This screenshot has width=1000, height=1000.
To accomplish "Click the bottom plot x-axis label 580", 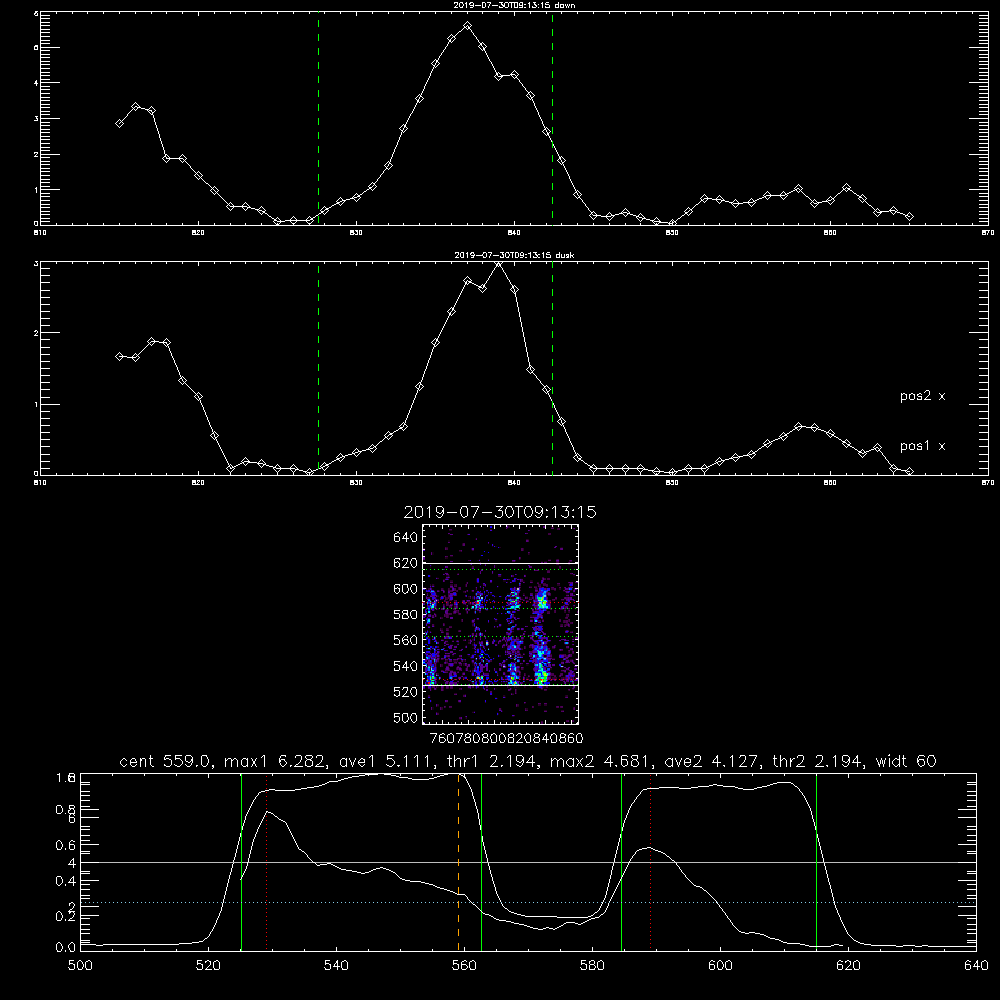I will pyautogui.click(x=592, y=966).
